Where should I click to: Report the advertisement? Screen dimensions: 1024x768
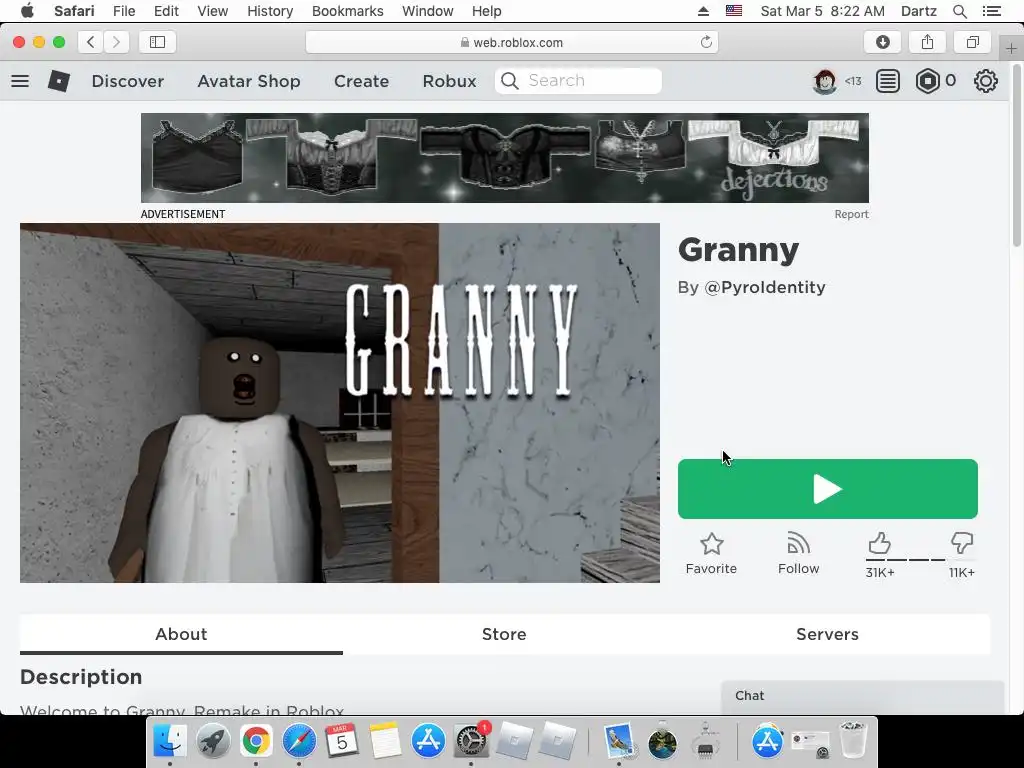coord(851,214)
